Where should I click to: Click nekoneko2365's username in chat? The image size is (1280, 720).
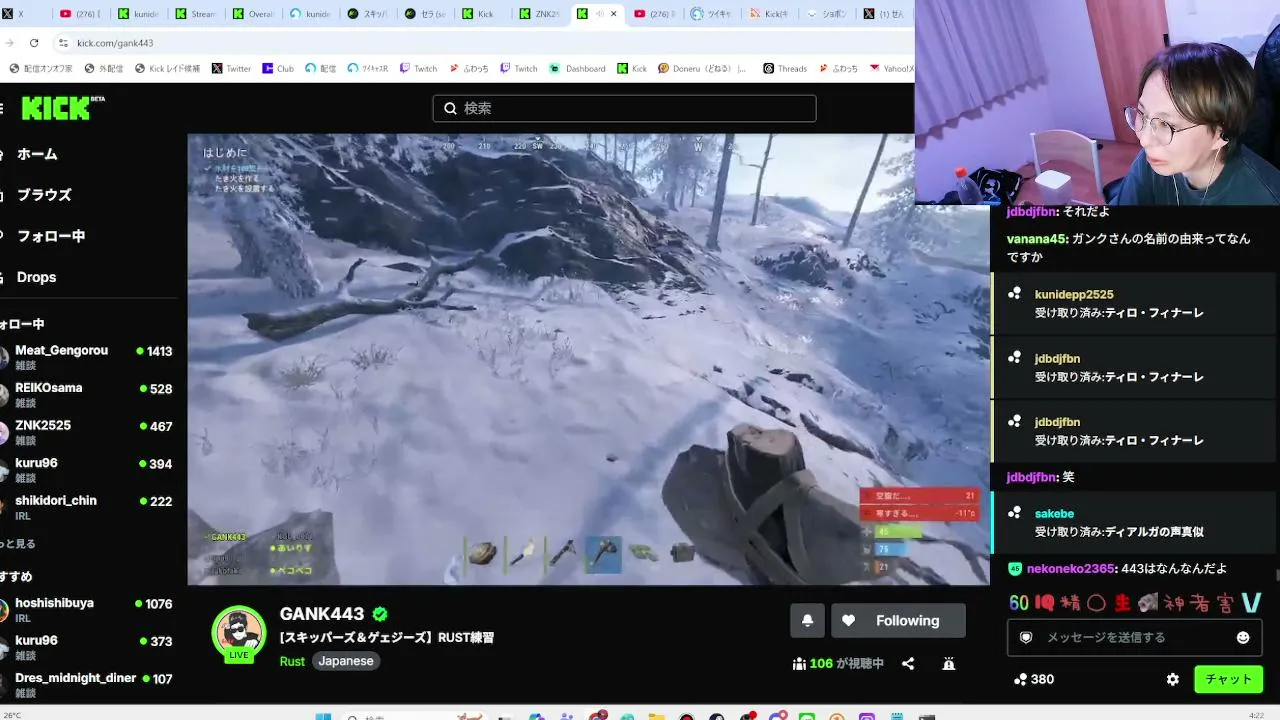point(1070,569)
